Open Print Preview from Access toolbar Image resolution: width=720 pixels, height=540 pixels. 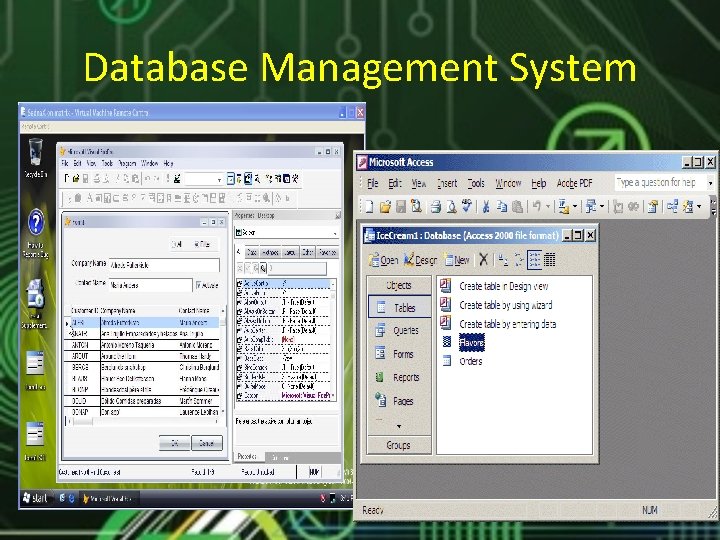451,207
